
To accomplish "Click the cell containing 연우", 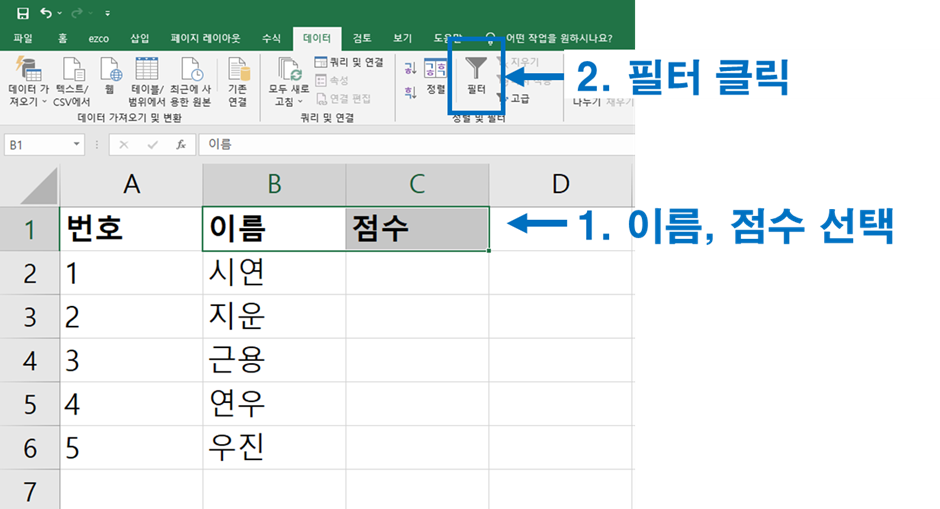I will pos(274,404).
